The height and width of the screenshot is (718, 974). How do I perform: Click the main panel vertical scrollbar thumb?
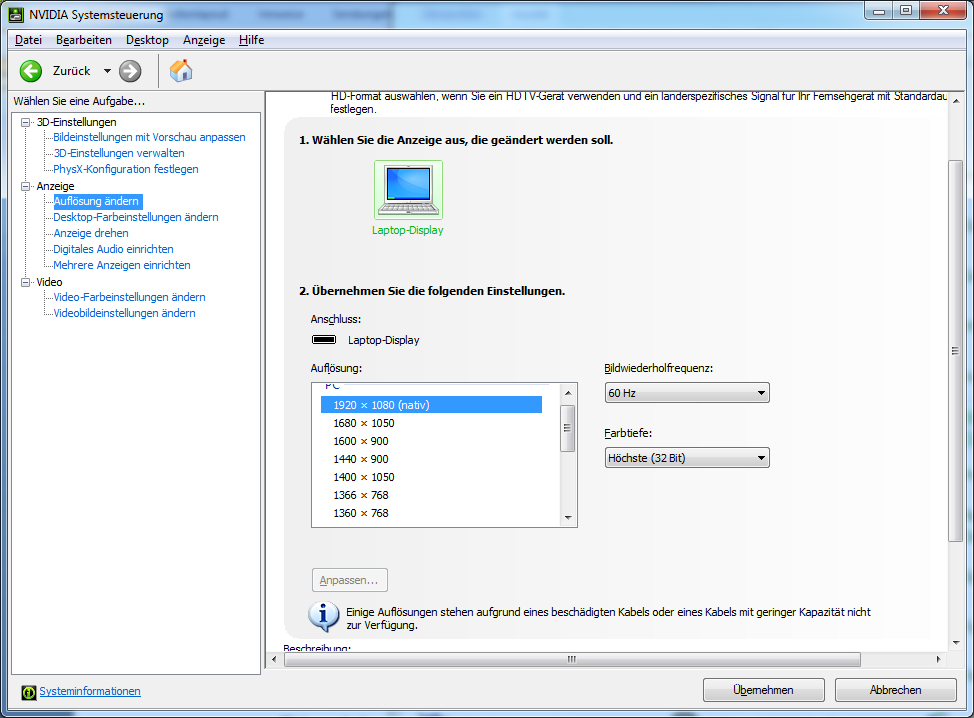pyautogui.click(x=955, y=351)
